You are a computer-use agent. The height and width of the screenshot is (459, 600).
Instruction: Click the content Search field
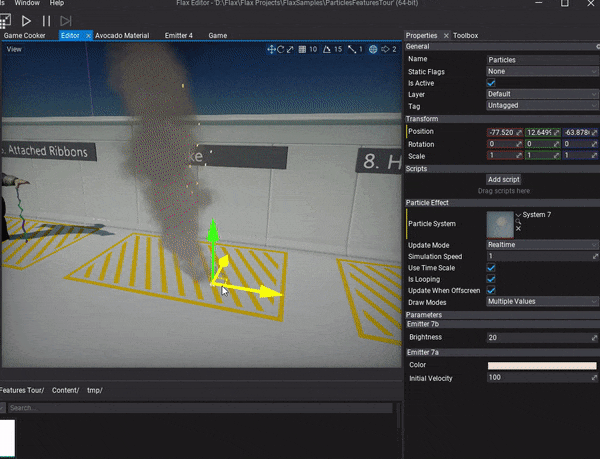pos(200,408)
